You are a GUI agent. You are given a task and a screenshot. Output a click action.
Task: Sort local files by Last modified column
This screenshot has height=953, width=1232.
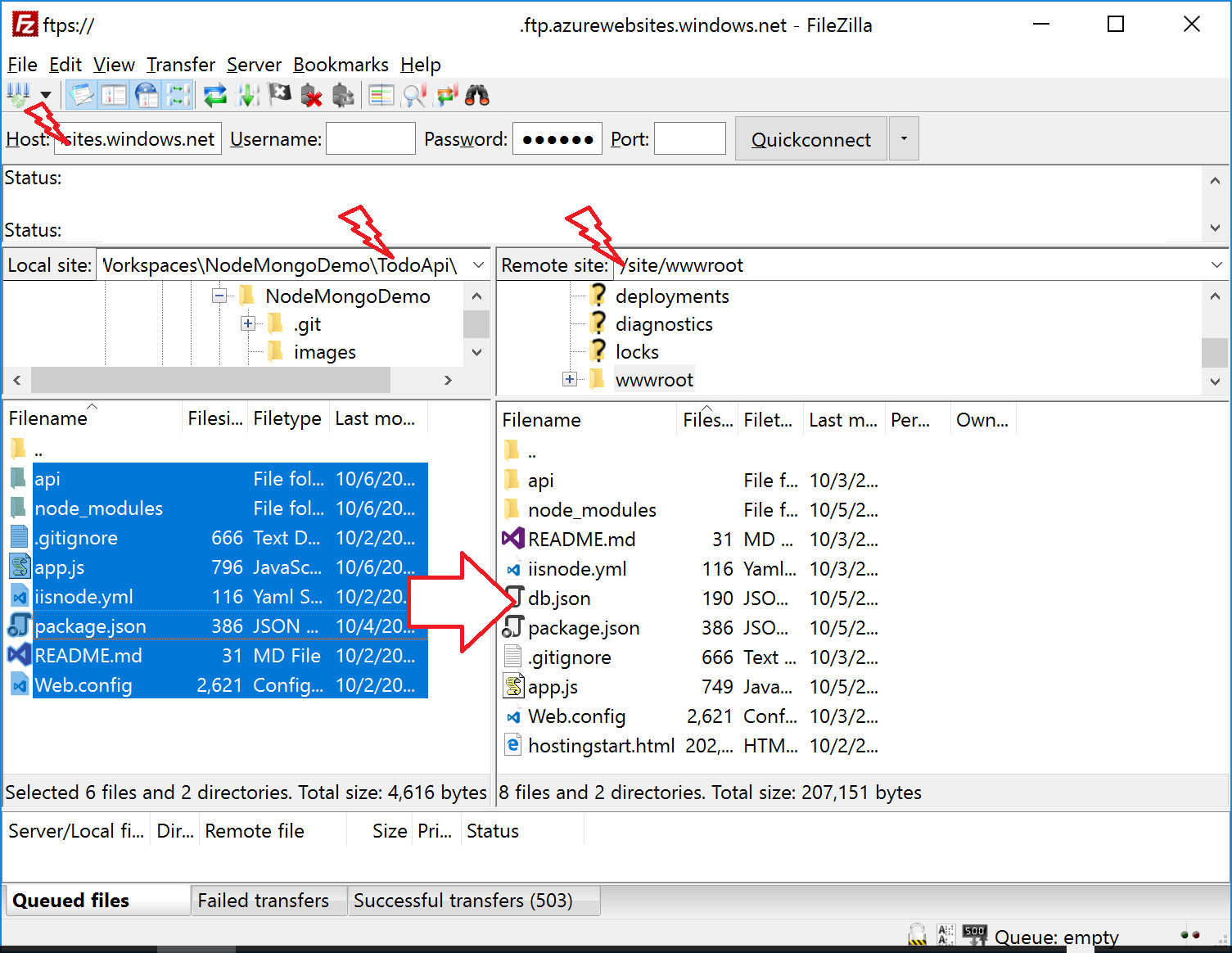378,418
